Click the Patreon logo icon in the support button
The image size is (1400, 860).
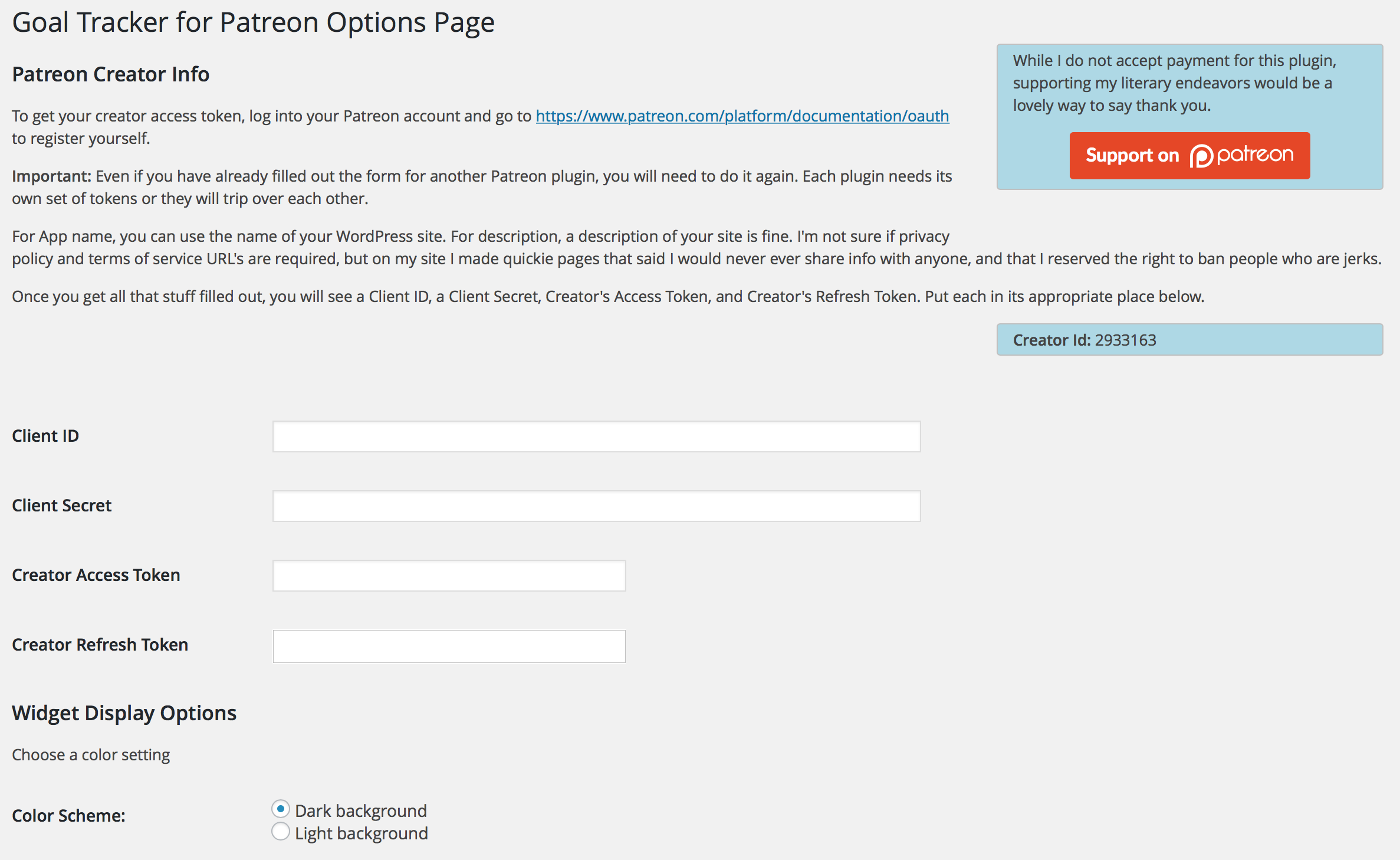click(x=1201, y=156)
